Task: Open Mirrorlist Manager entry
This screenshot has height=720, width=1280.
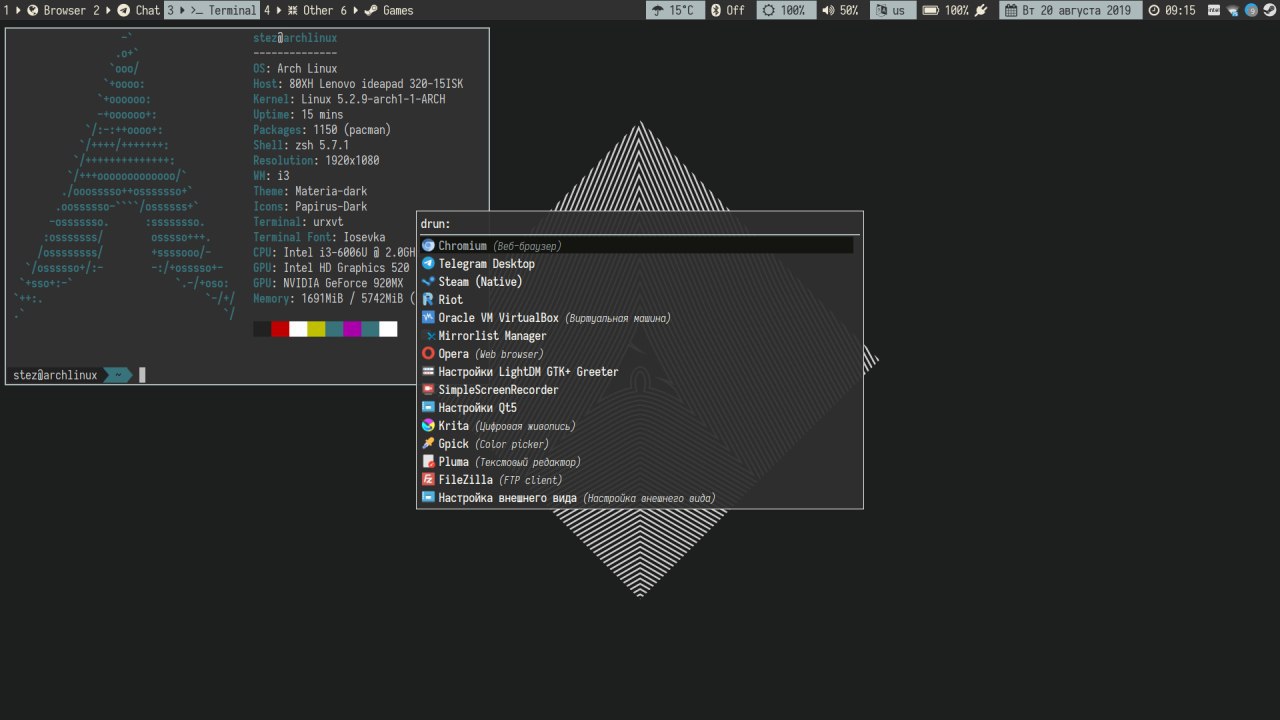Action: (638, 336)
